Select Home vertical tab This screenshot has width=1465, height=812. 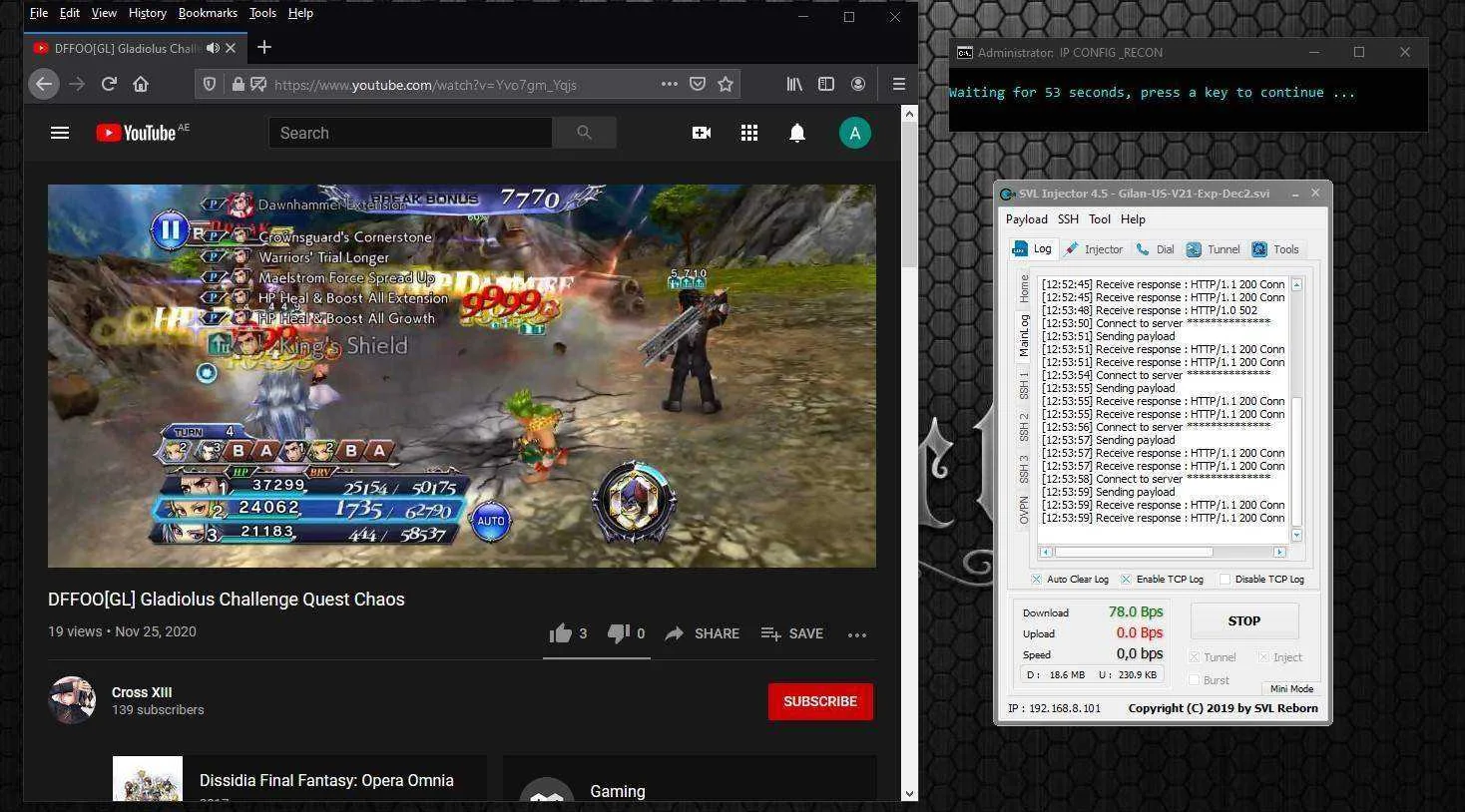coord(1024,288)
